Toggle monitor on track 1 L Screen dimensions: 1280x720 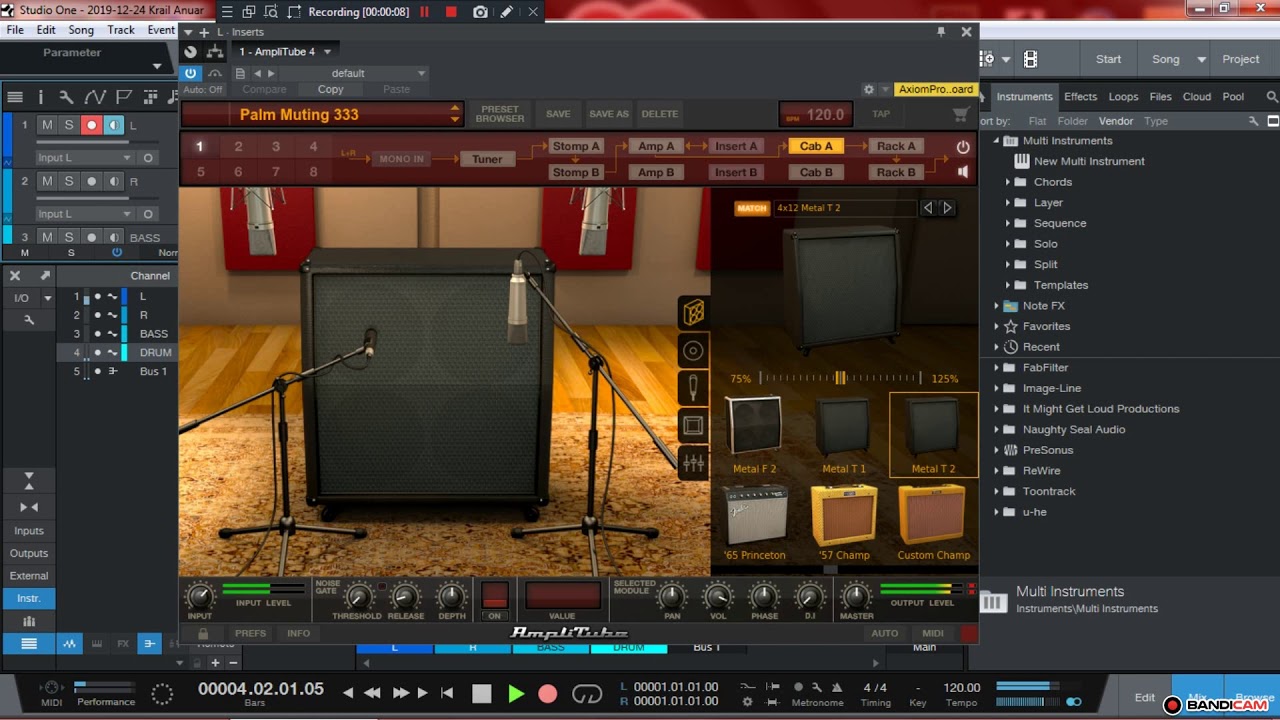(x=114, y=125)
